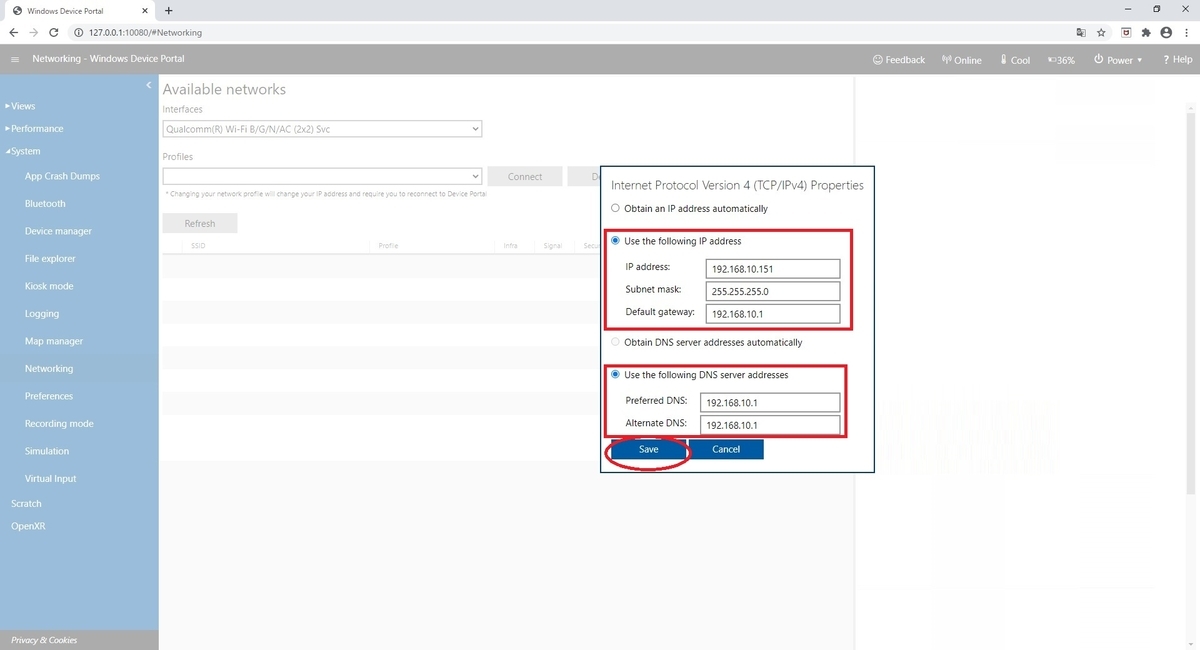The width and height of the screenshot is (1200, 650).
Task: Click the Signal column header
Action: (553, 245)
